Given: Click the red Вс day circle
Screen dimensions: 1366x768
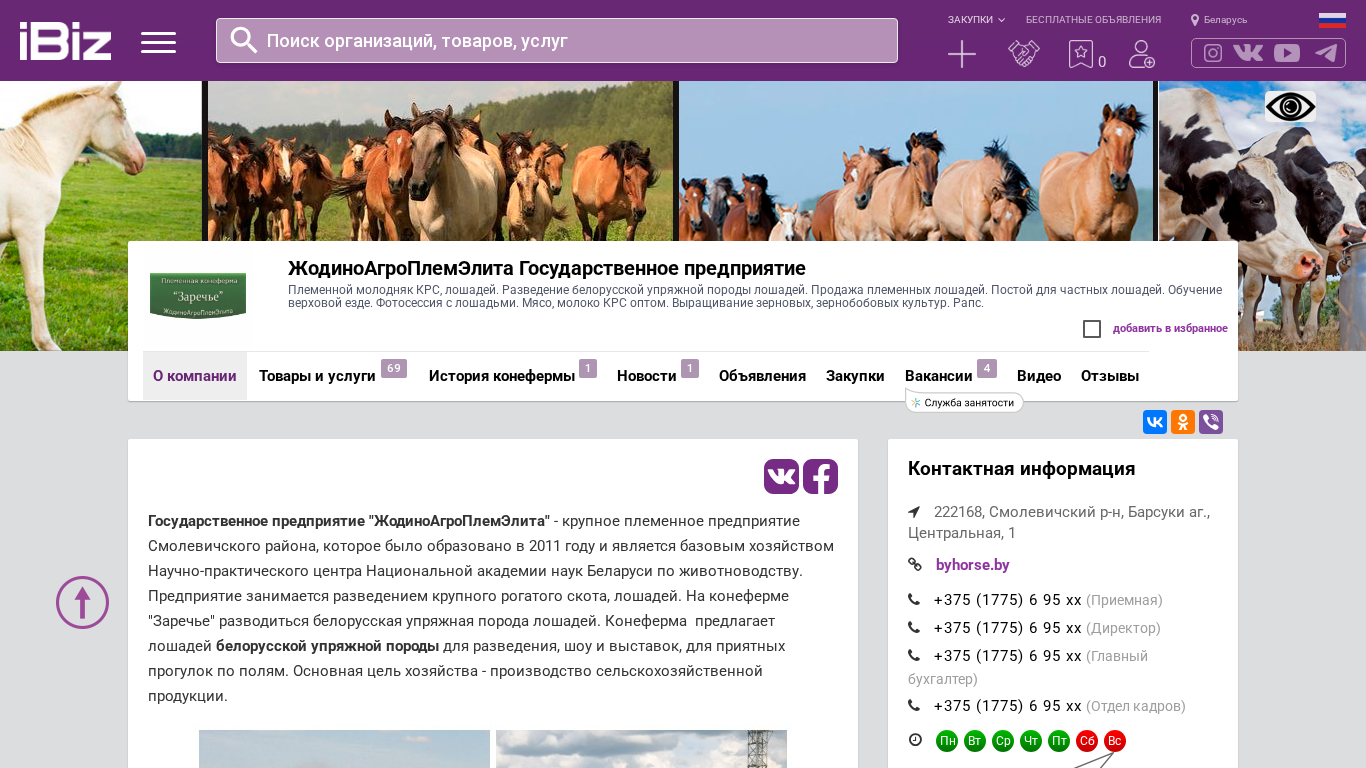Looking at the screenshot, I should point(1115,741).
